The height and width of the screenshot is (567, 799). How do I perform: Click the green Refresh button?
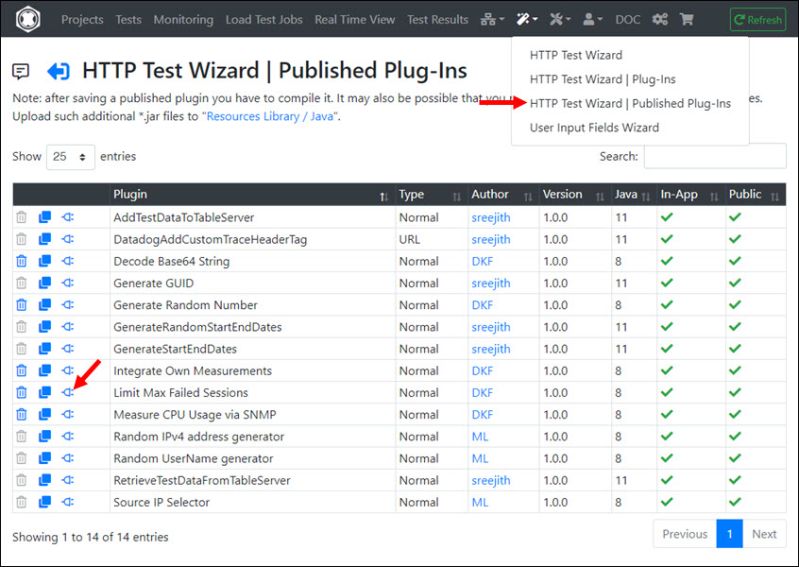pyautogui.click(x=758, y=20)
